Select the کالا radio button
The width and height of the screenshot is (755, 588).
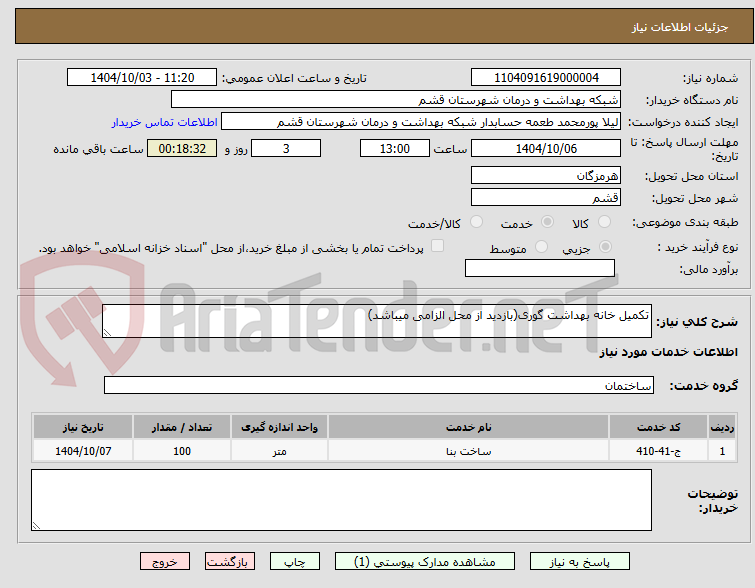tap(604, 222)
